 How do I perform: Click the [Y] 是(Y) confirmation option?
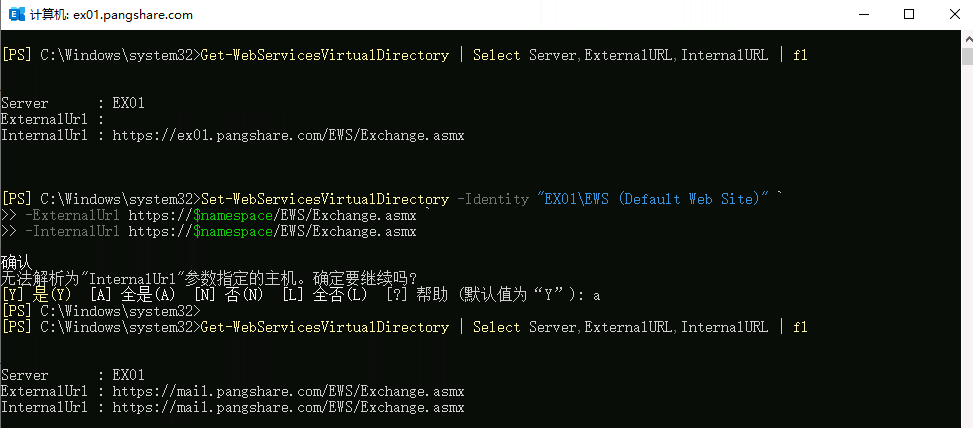point(38,295)
